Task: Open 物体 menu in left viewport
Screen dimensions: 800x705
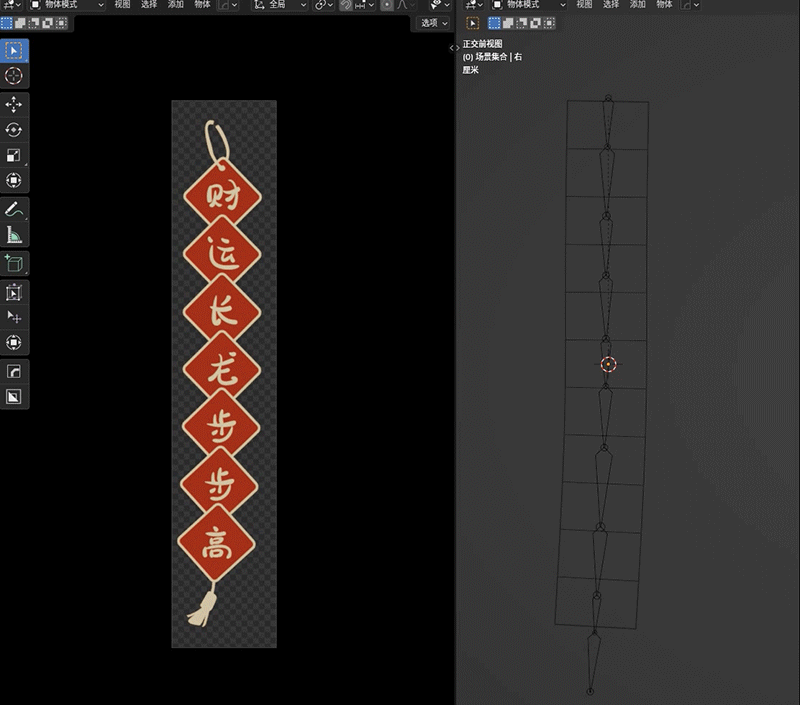Action: (202, 5)
